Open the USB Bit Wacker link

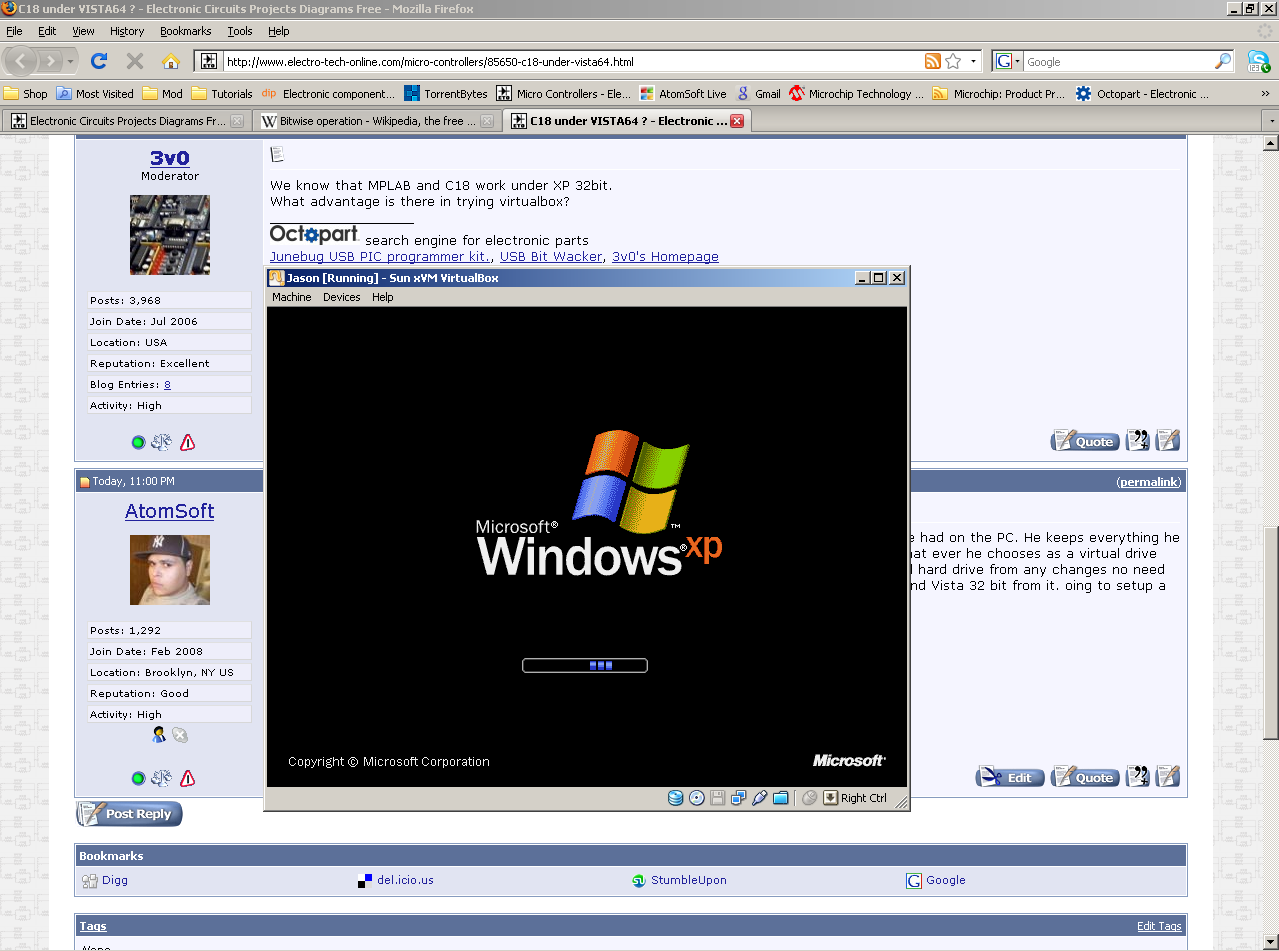551,257
